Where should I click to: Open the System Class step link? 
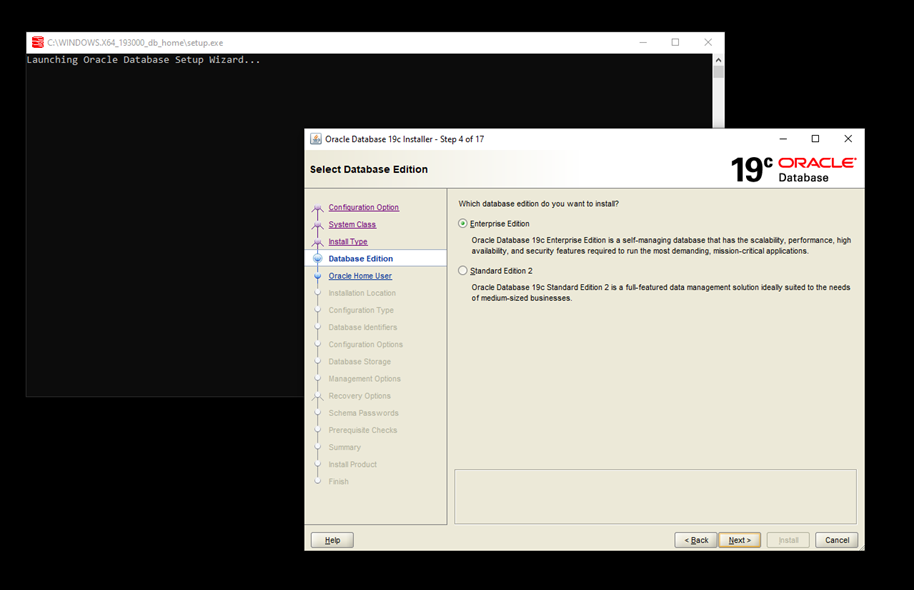pos(352,224)
